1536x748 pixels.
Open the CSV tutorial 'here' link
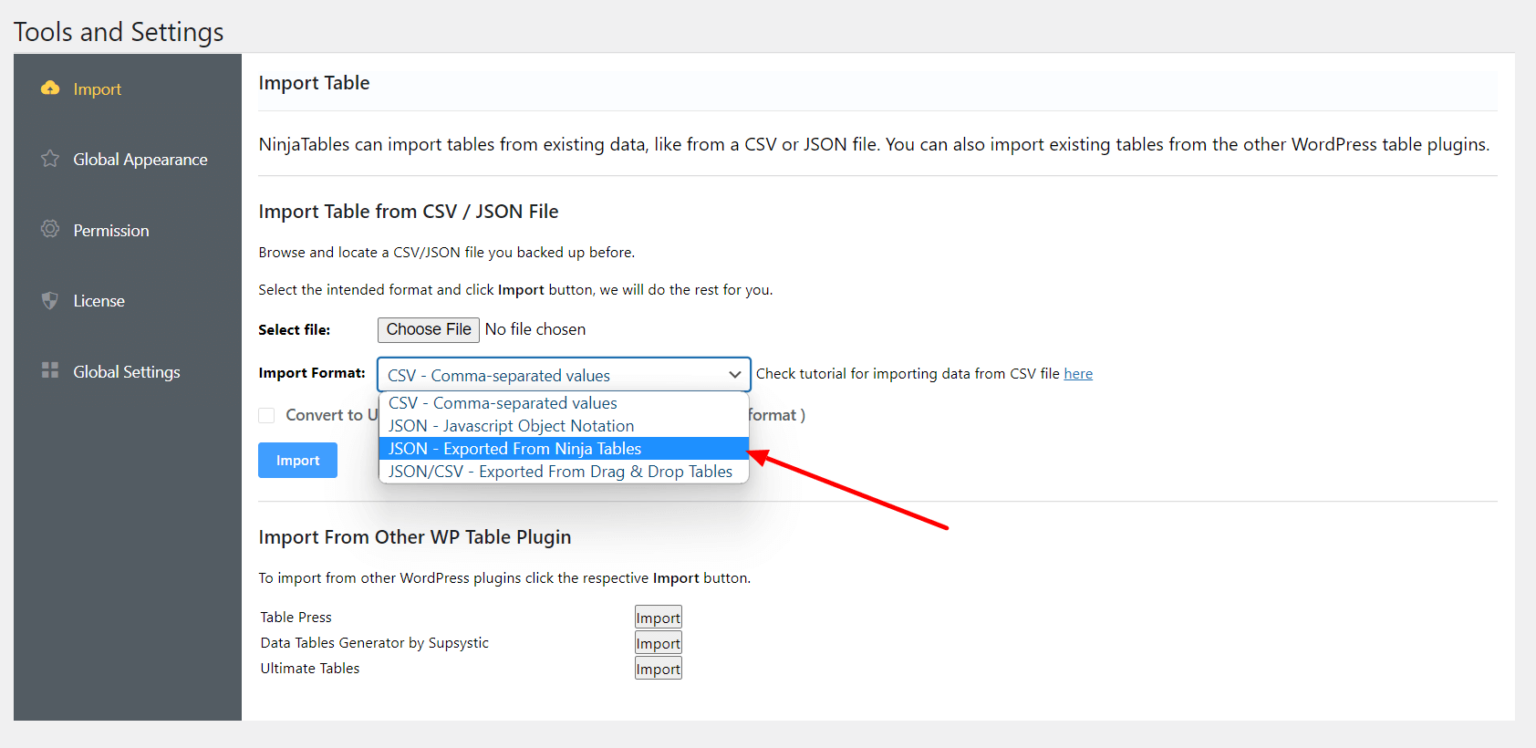tap(1078, 373)
